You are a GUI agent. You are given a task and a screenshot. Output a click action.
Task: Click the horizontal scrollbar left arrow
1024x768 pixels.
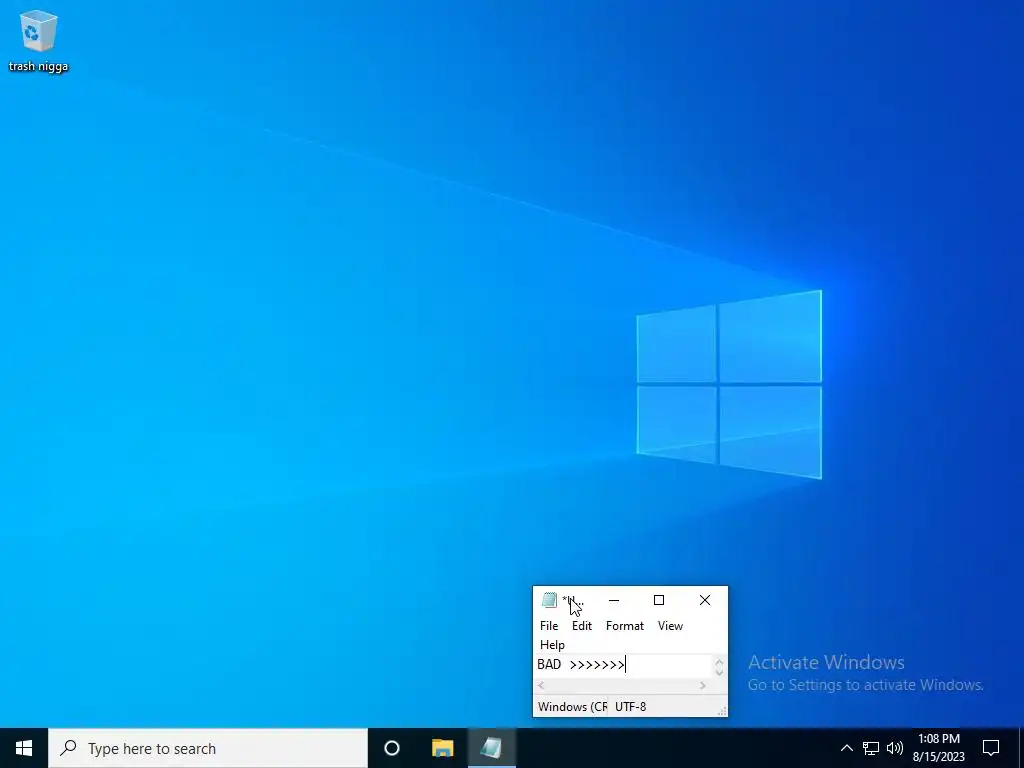(x=541, y=685)
